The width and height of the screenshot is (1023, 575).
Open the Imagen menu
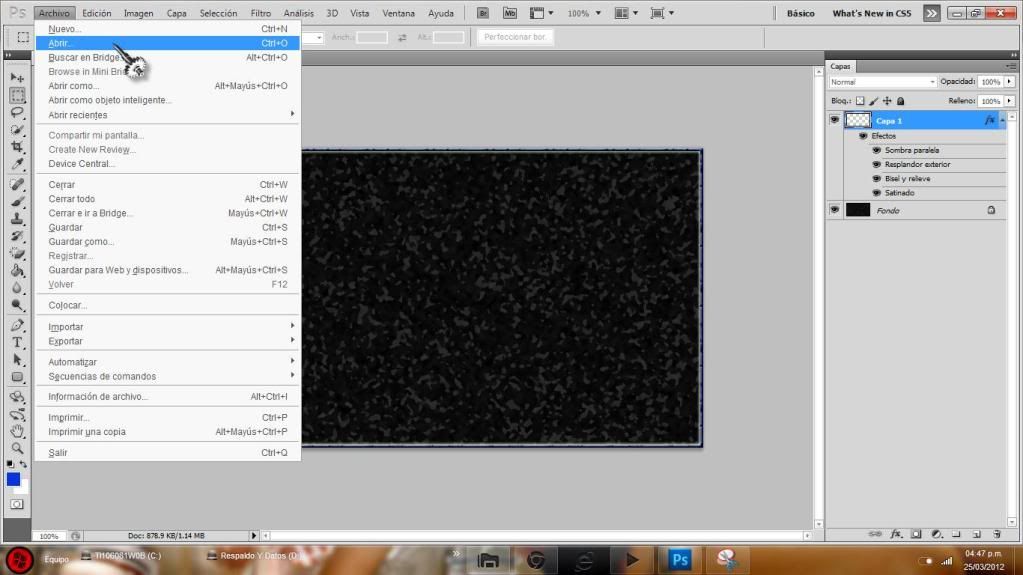[138, 13]
